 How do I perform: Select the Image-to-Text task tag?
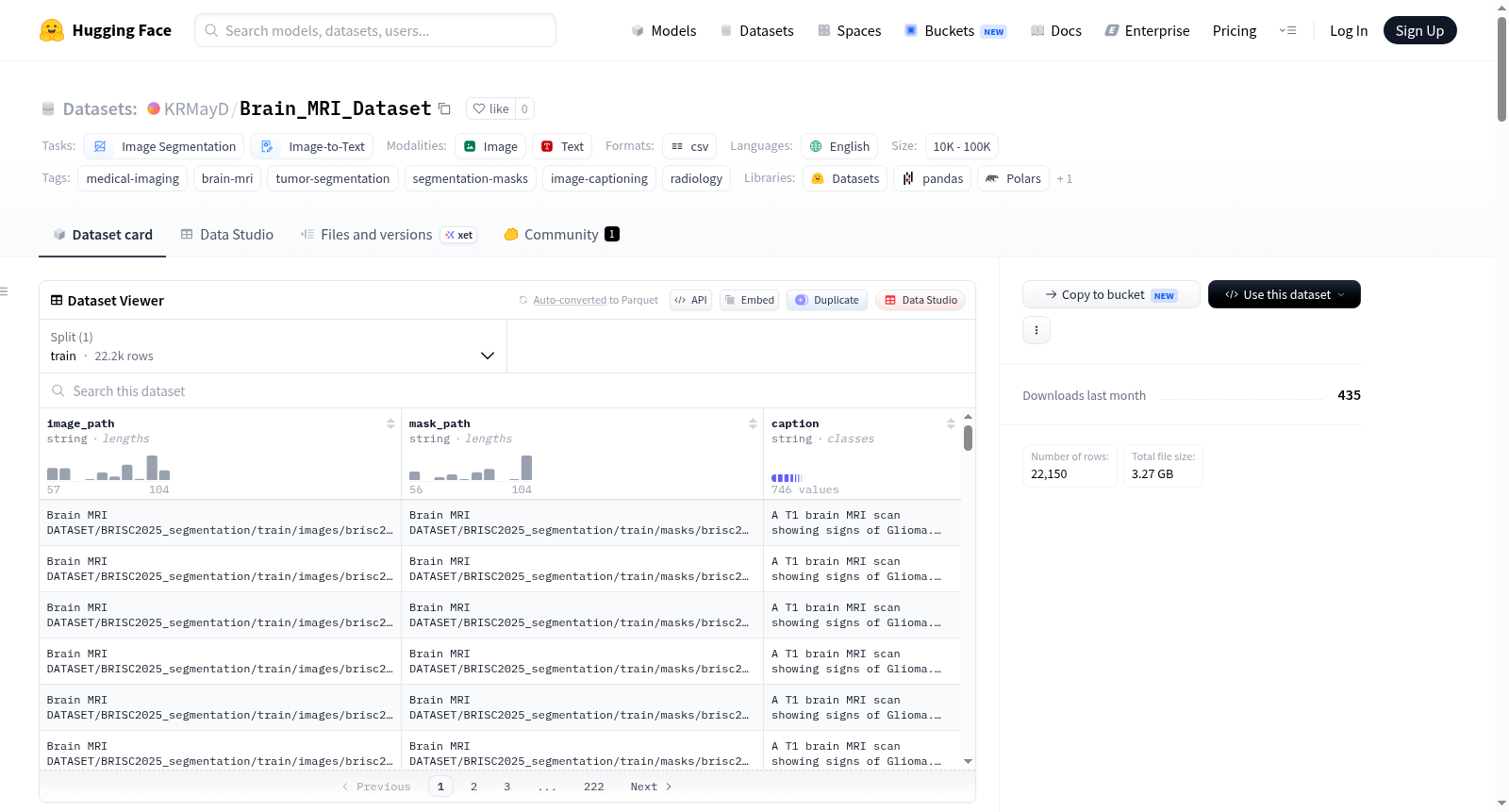(312, 146)
